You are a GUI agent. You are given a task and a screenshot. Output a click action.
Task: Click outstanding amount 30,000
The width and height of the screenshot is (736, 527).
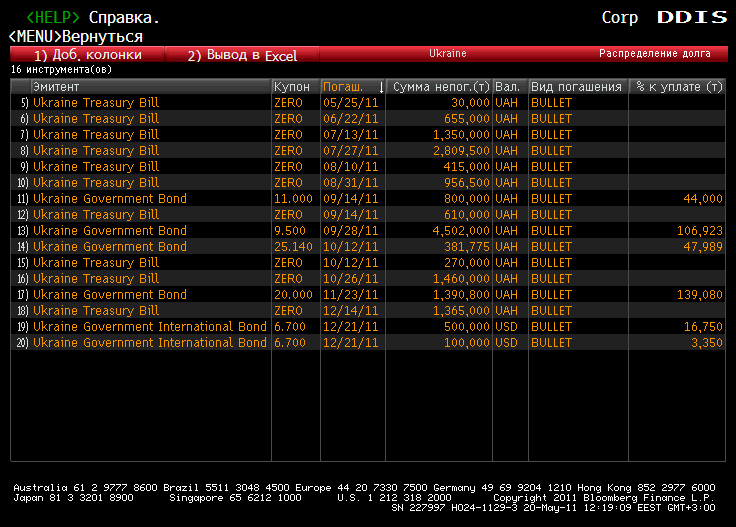470,103
